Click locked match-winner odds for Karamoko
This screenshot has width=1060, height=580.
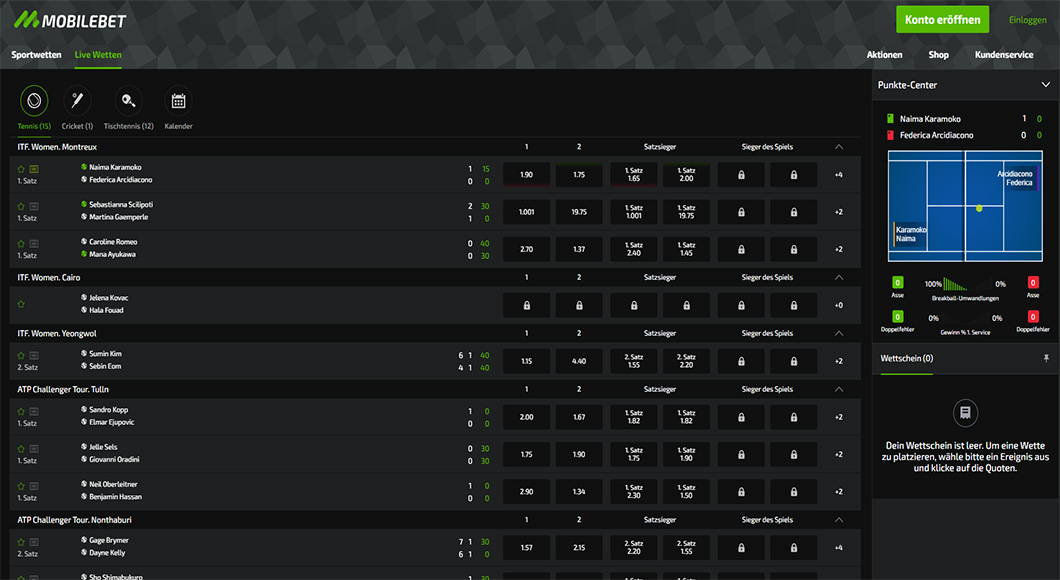(x=742, y=175)
